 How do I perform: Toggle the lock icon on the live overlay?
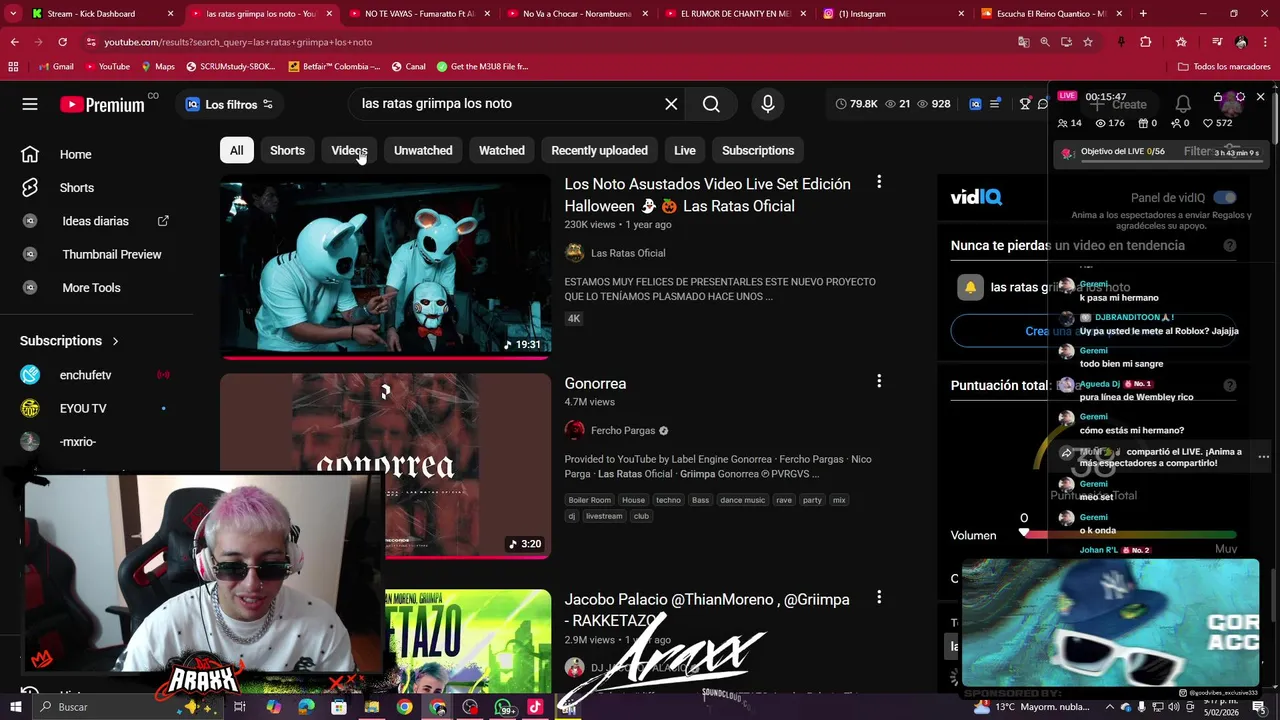pyautogui.click(x=1218, y=97)
